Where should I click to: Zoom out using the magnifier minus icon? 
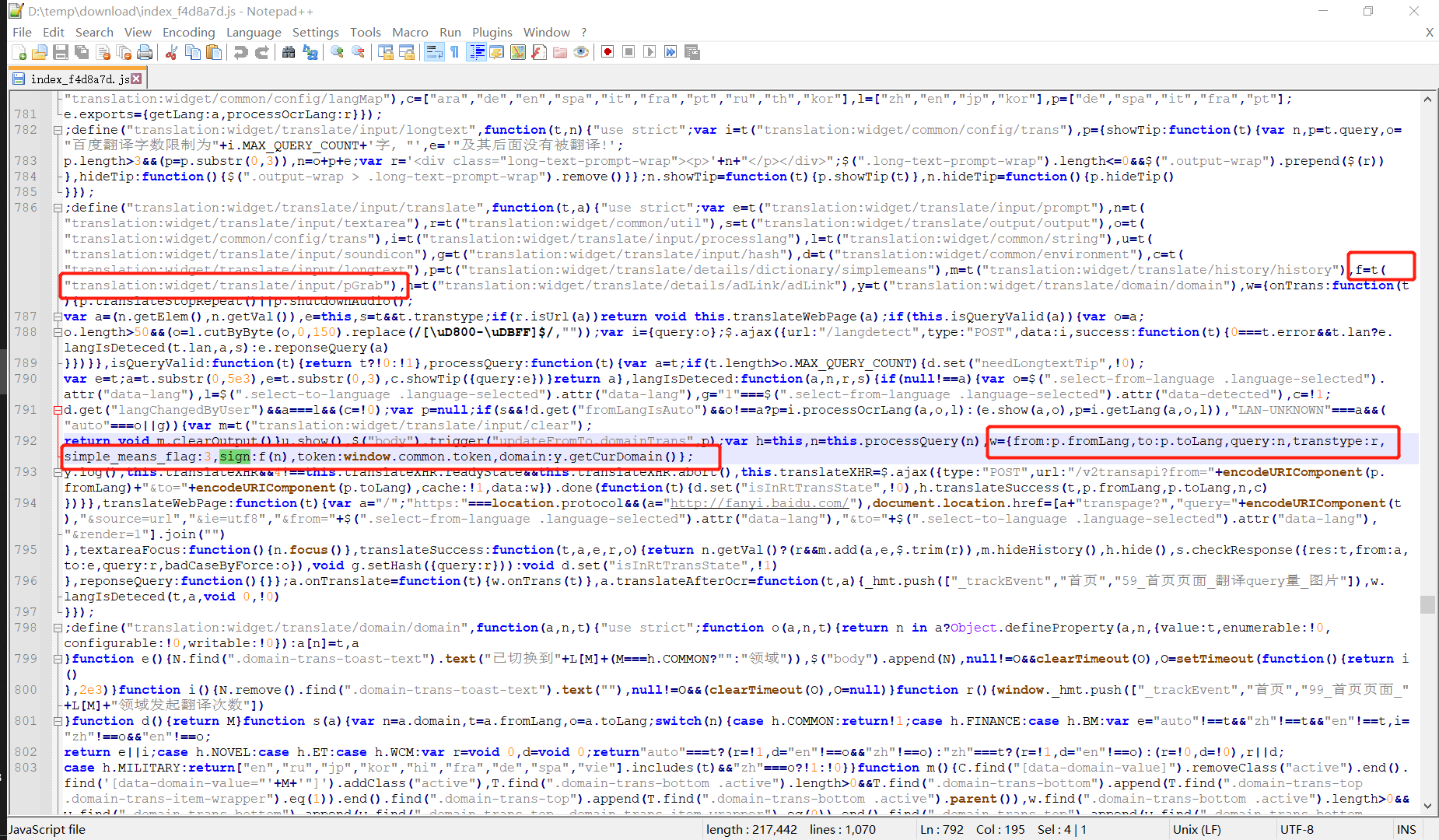pos(358,52)
